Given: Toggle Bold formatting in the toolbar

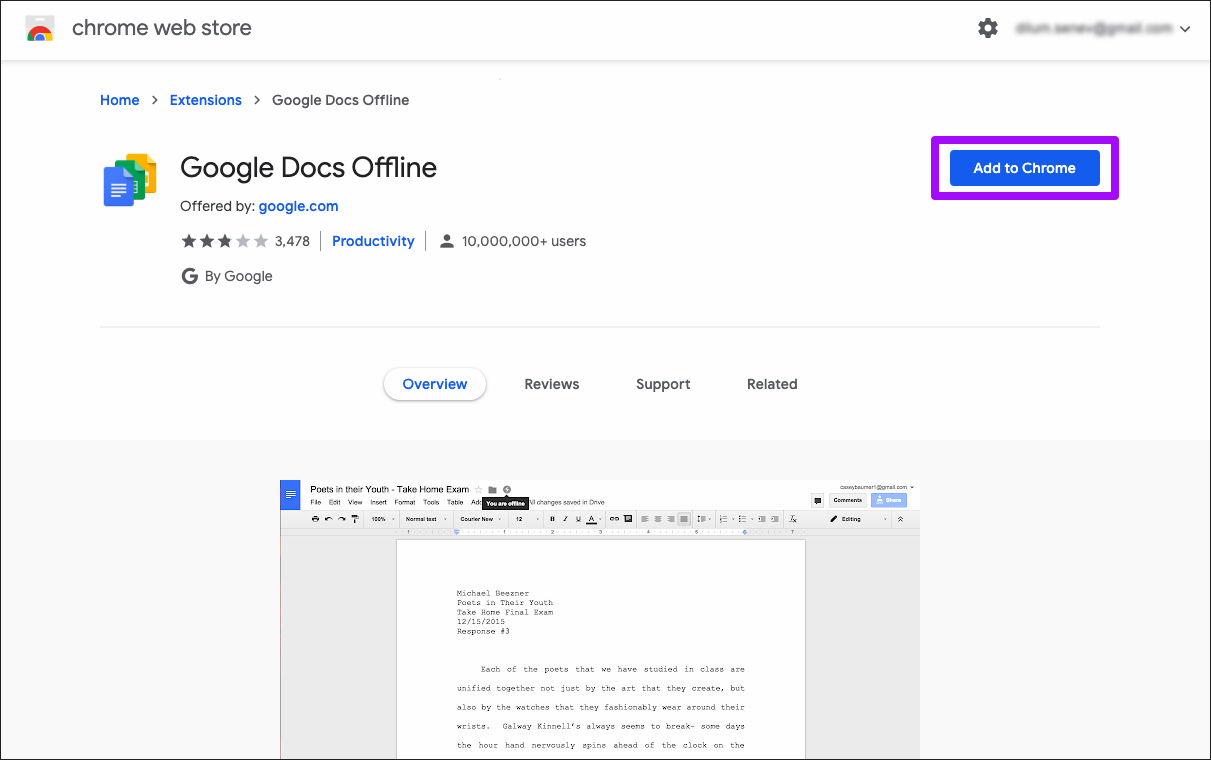Looking at the screenshot, I should click(x=552, y=518).
